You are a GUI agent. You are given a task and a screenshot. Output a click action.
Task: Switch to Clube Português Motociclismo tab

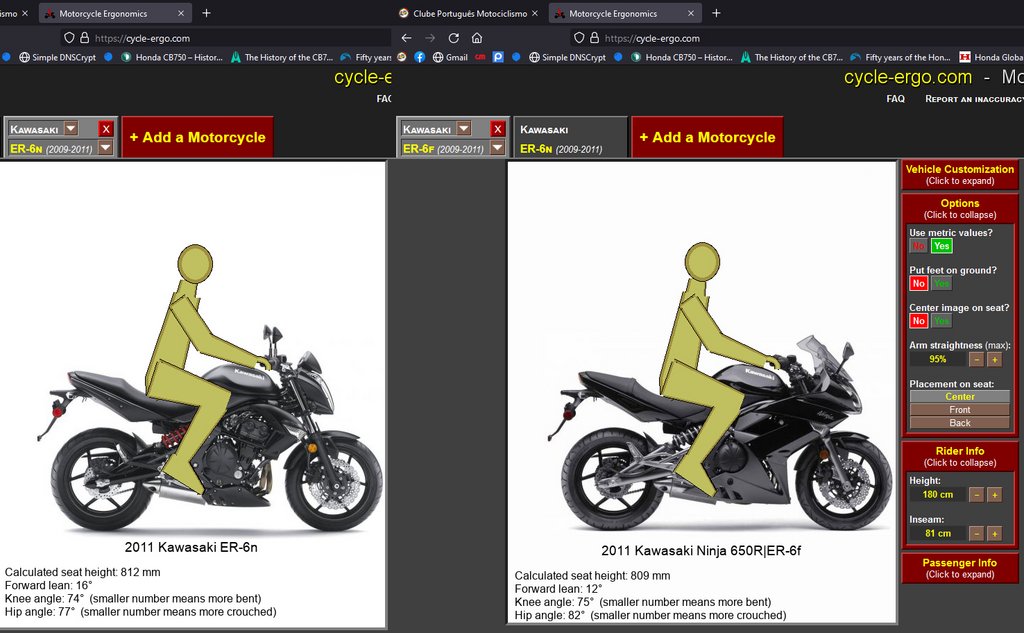(469, 13)
